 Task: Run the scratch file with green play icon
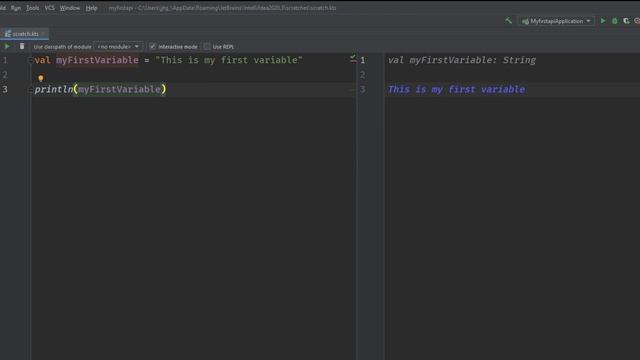pyautogui.click(x=7, y=47)
